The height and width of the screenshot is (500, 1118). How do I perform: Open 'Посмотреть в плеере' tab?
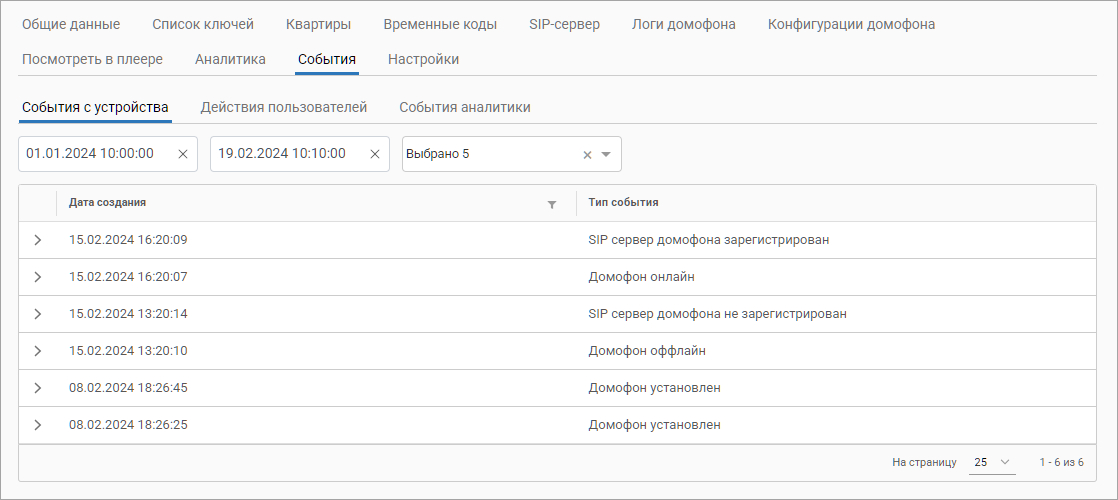point(92,59)
